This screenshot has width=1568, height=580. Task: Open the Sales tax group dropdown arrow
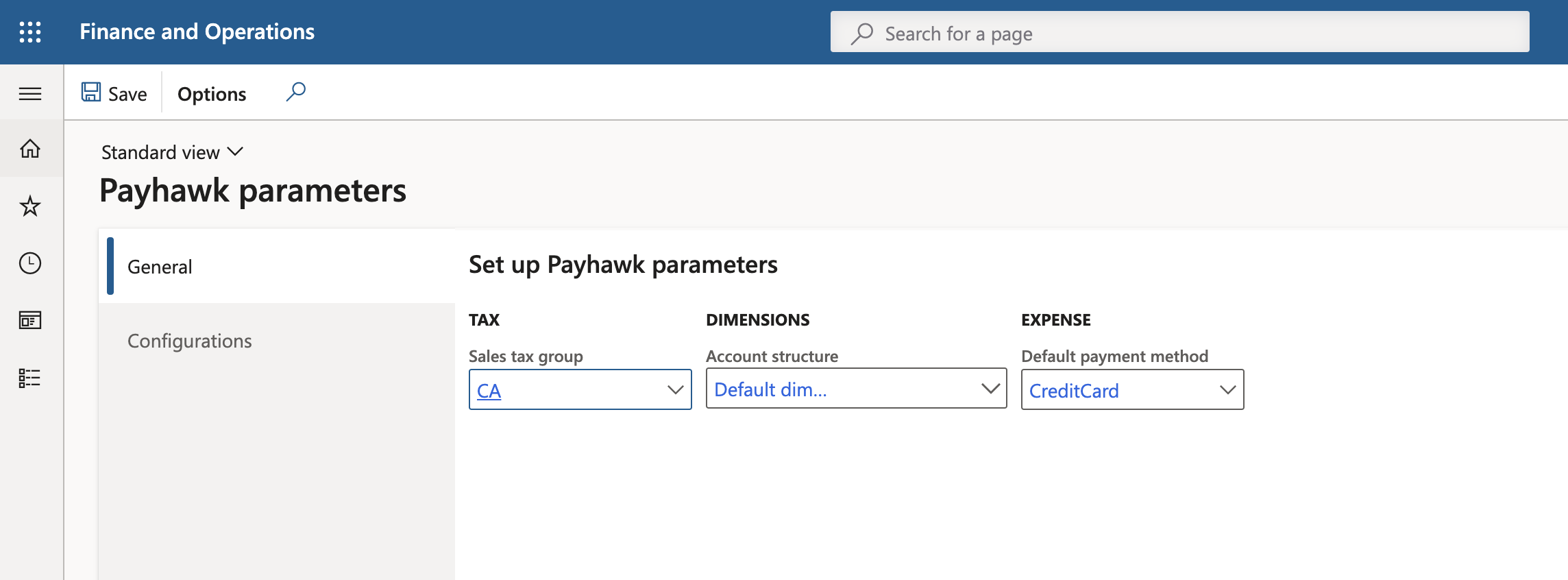point(675,390)
